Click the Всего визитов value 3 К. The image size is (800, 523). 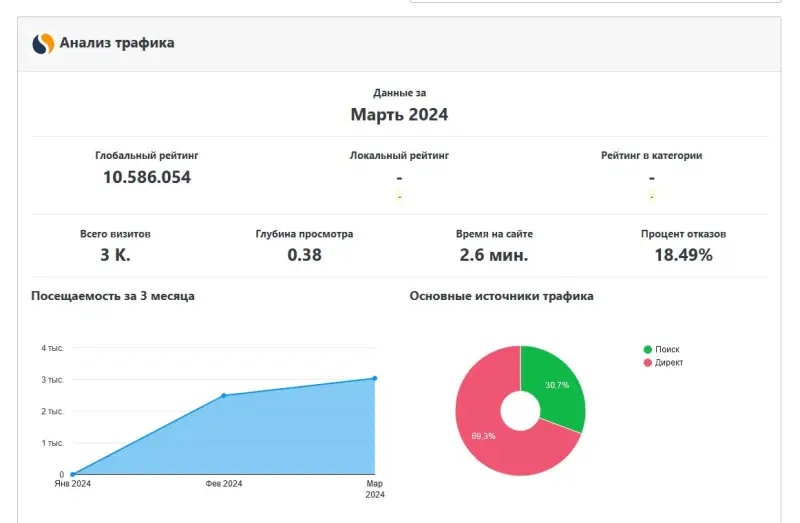[x=115, y=254]
